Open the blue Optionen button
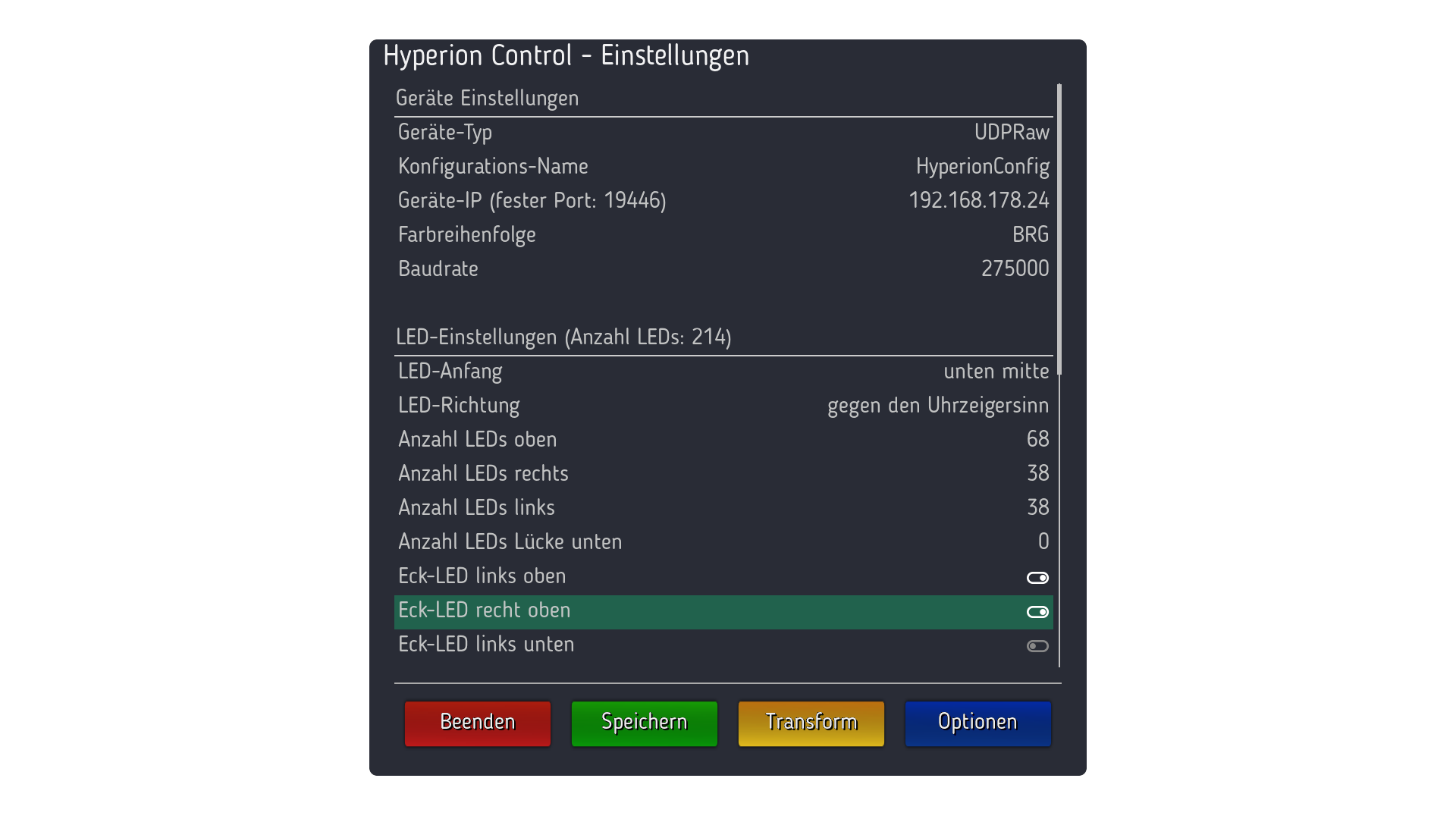The width and height of the screenshot is (1456, 819). tap(978, 723)
